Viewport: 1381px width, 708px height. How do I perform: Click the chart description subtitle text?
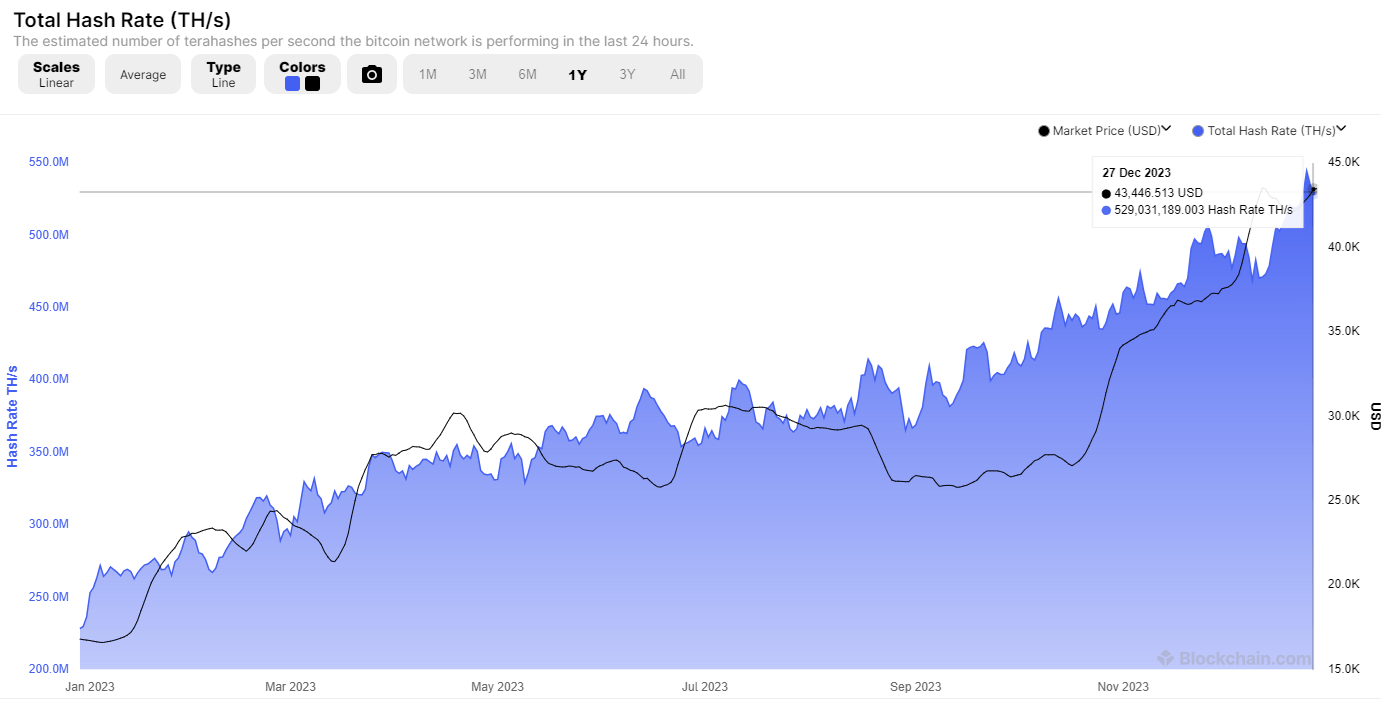click(353, 41)
